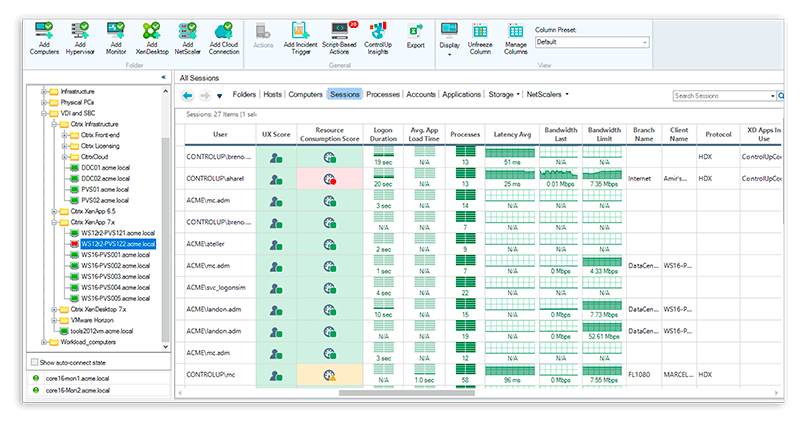Click the forward navigation arrow
The image size is (806, 430).
205,96
